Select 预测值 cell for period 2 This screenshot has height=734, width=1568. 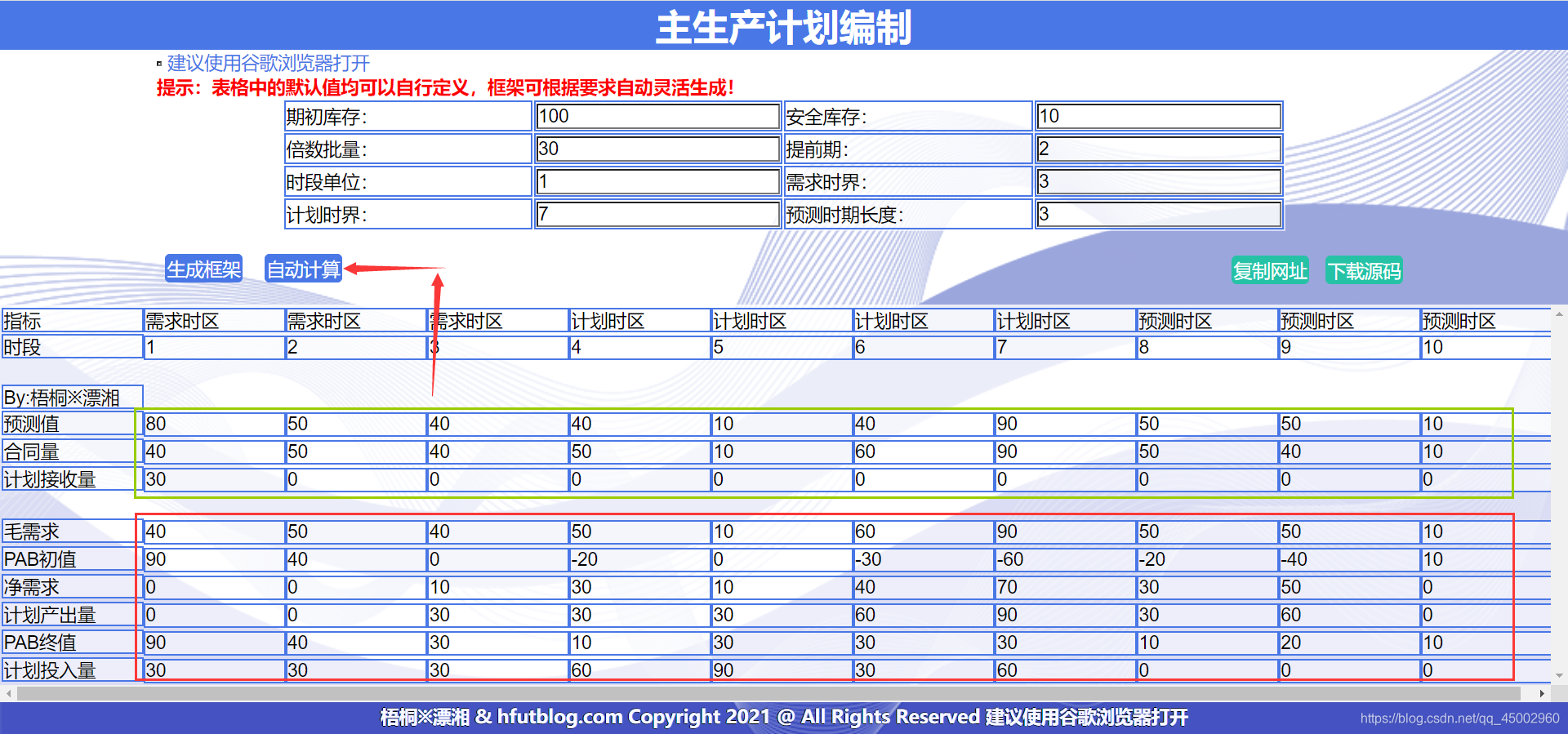pos(356,424)
